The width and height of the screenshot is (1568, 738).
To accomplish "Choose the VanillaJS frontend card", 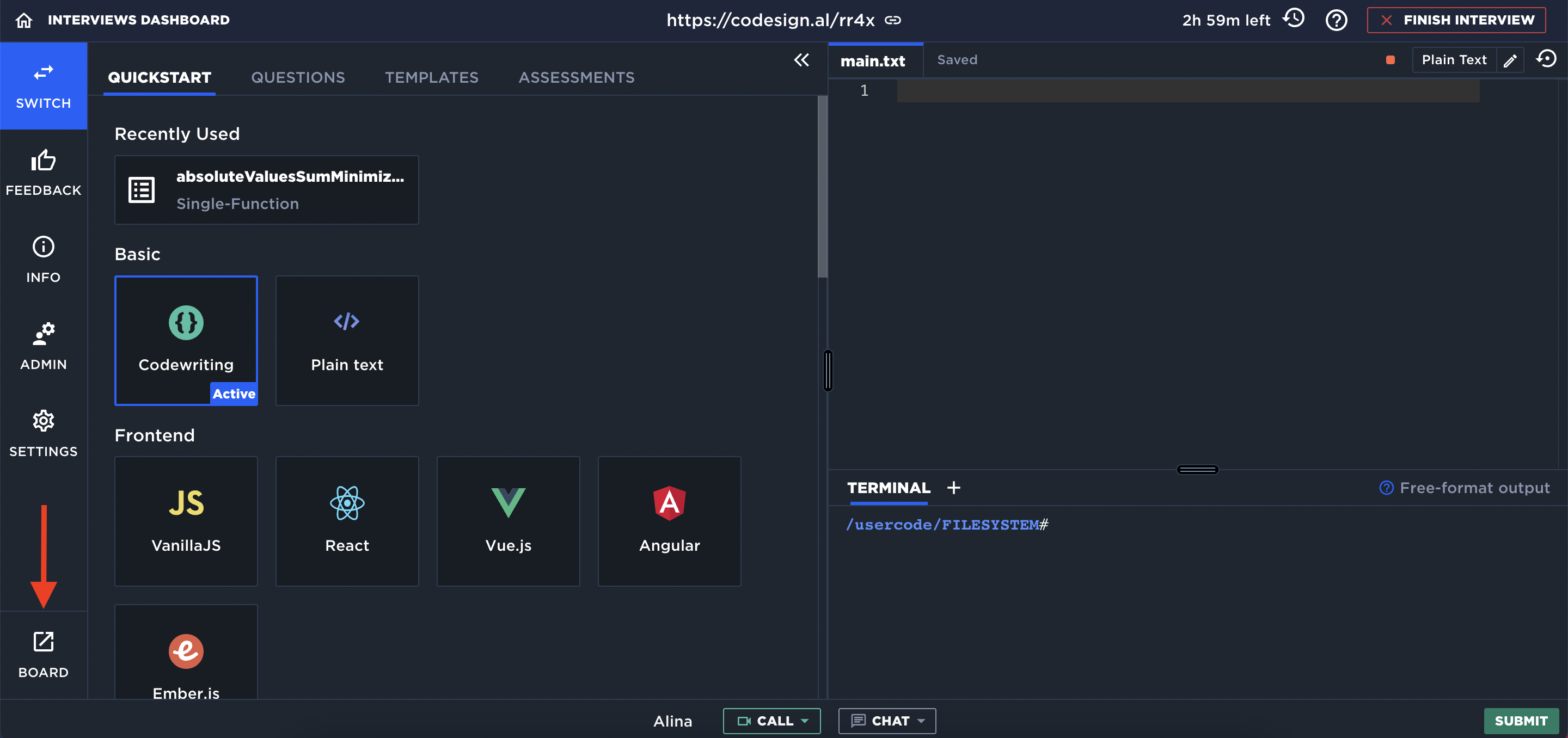I will [x=186, y=521].
